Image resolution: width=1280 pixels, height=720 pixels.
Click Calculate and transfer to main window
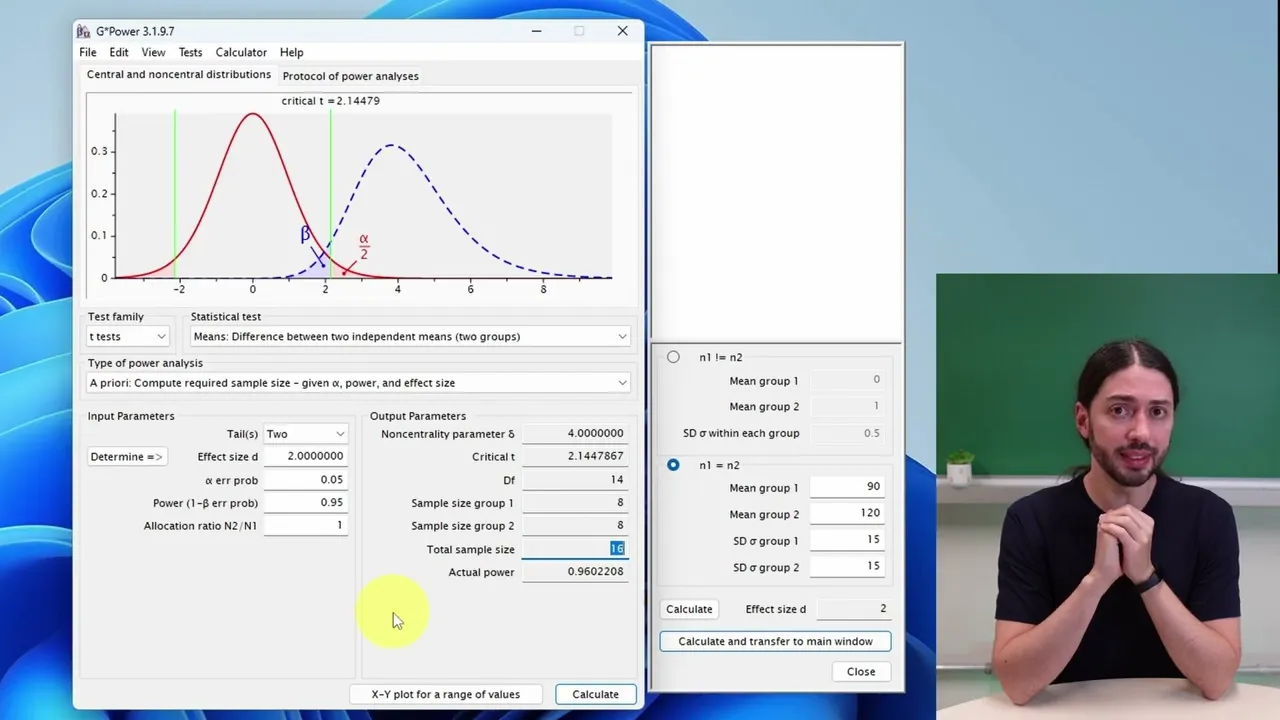pyautogui.click(x=775, y=641)
